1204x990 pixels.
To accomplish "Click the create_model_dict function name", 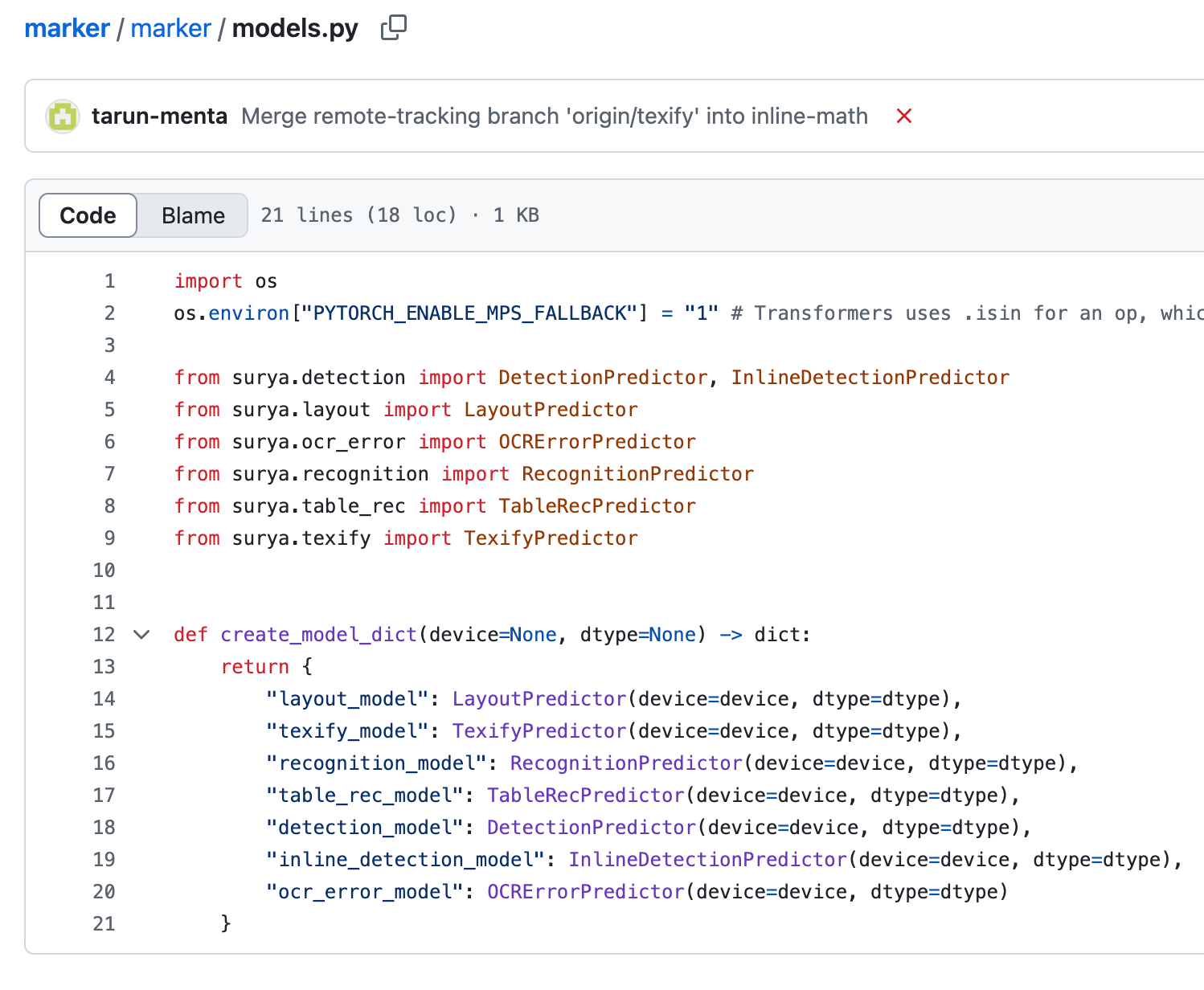I will point(318,635).
